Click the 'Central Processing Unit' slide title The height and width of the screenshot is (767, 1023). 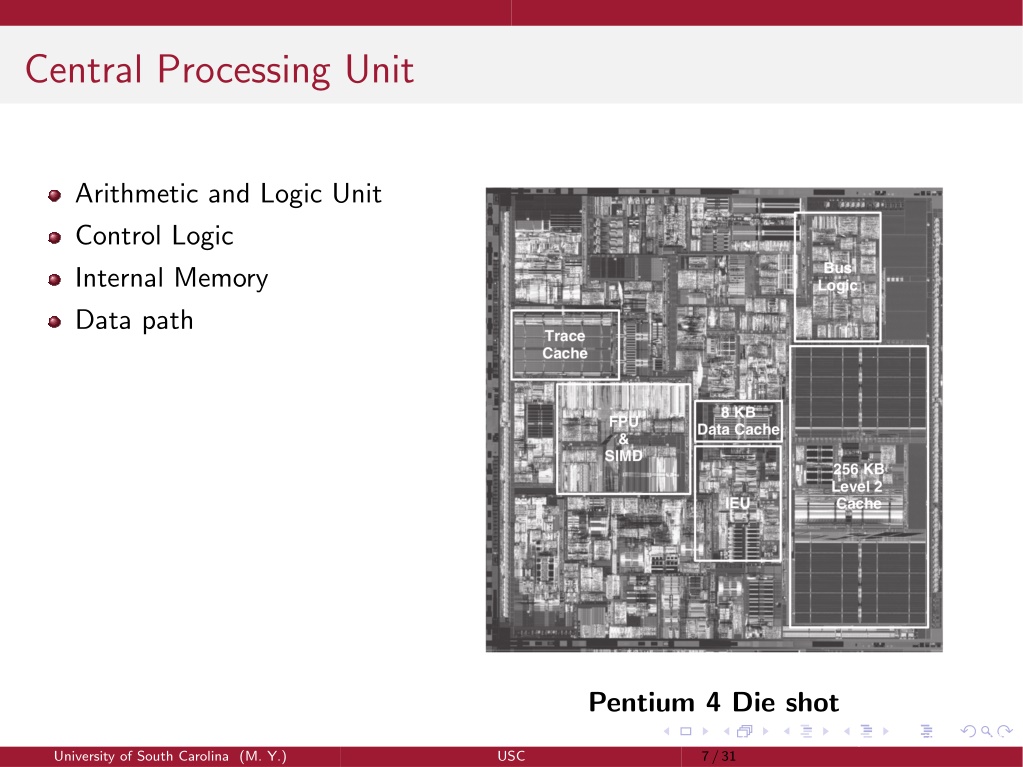[x=219, y=69]
